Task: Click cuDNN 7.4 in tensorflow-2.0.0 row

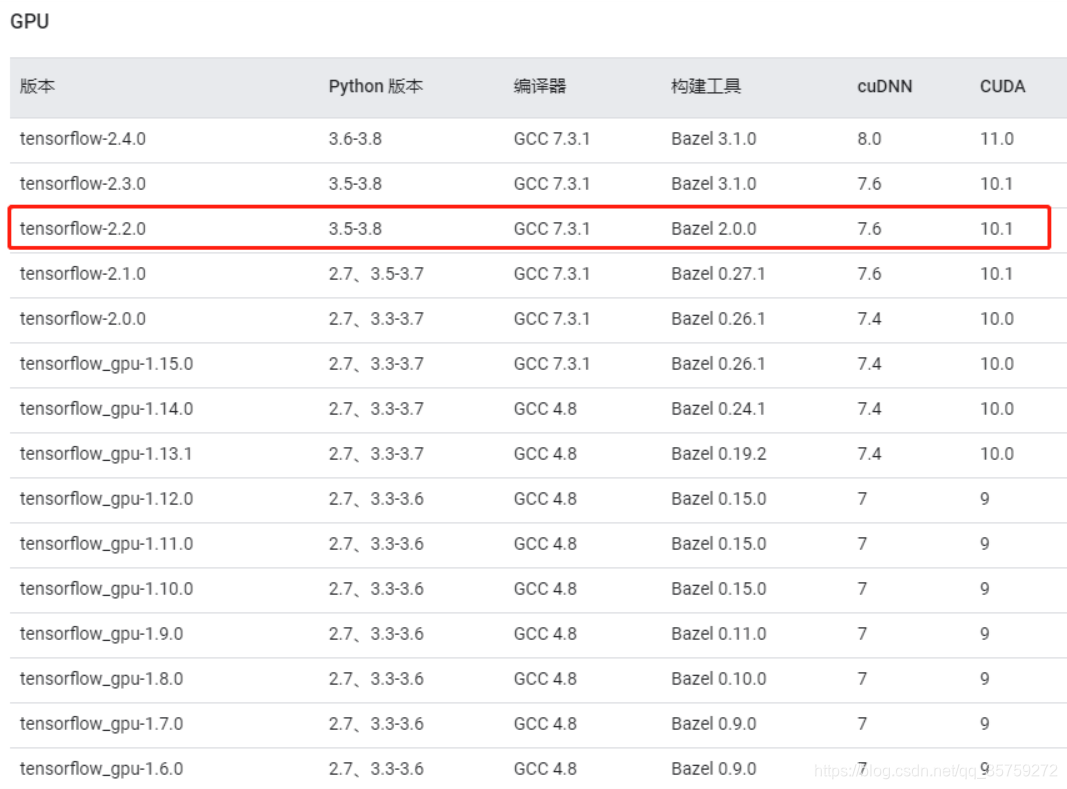Action: [x=869, y=319]
